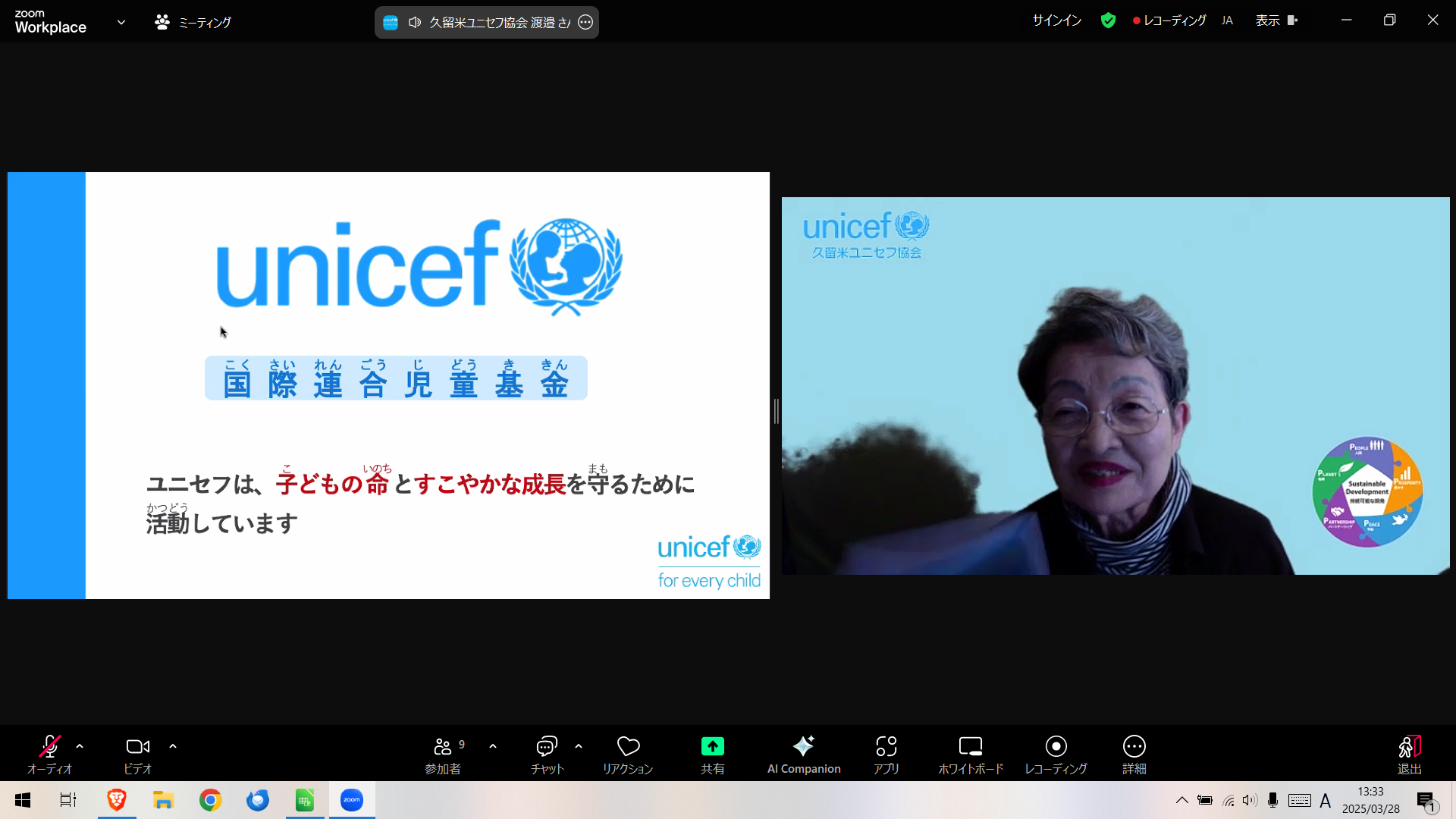Open the volume tray icon
The image size is (1456, 819).
pyautogui.click(x=1250, y=800)
